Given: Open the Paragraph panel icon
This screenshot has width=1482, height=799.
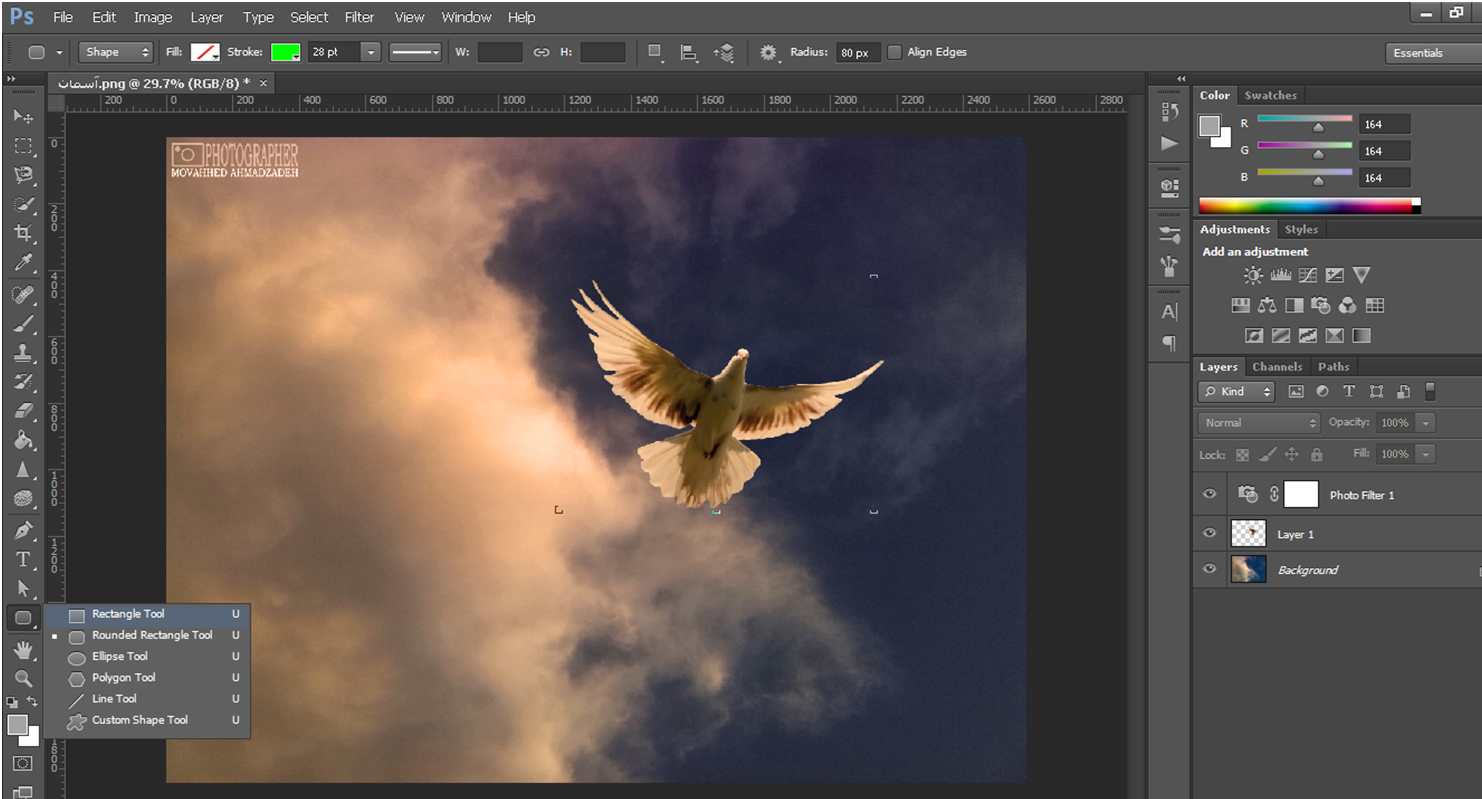Looking at the screenshot, I should (x=1168, y=343).
